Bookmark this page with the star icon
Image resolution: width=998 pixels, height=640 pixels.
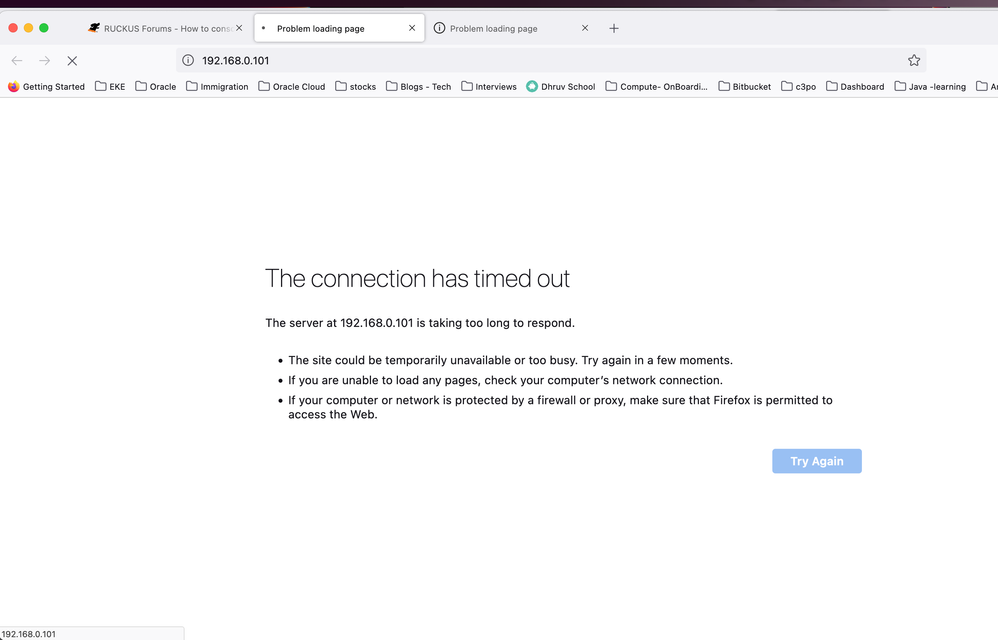913,60
